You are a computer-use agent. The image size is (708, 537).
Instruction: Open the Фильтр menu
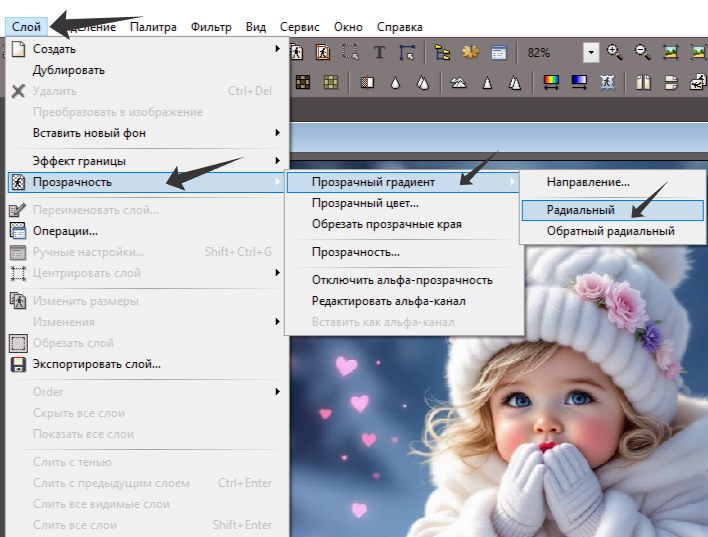(x=211, y=27)
